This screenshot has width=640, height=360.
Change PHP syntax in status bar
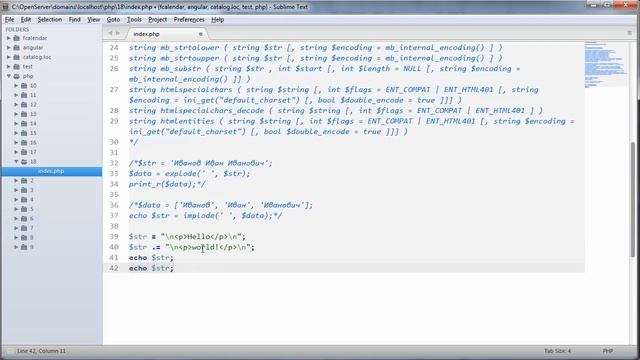[x=608, y=351]
